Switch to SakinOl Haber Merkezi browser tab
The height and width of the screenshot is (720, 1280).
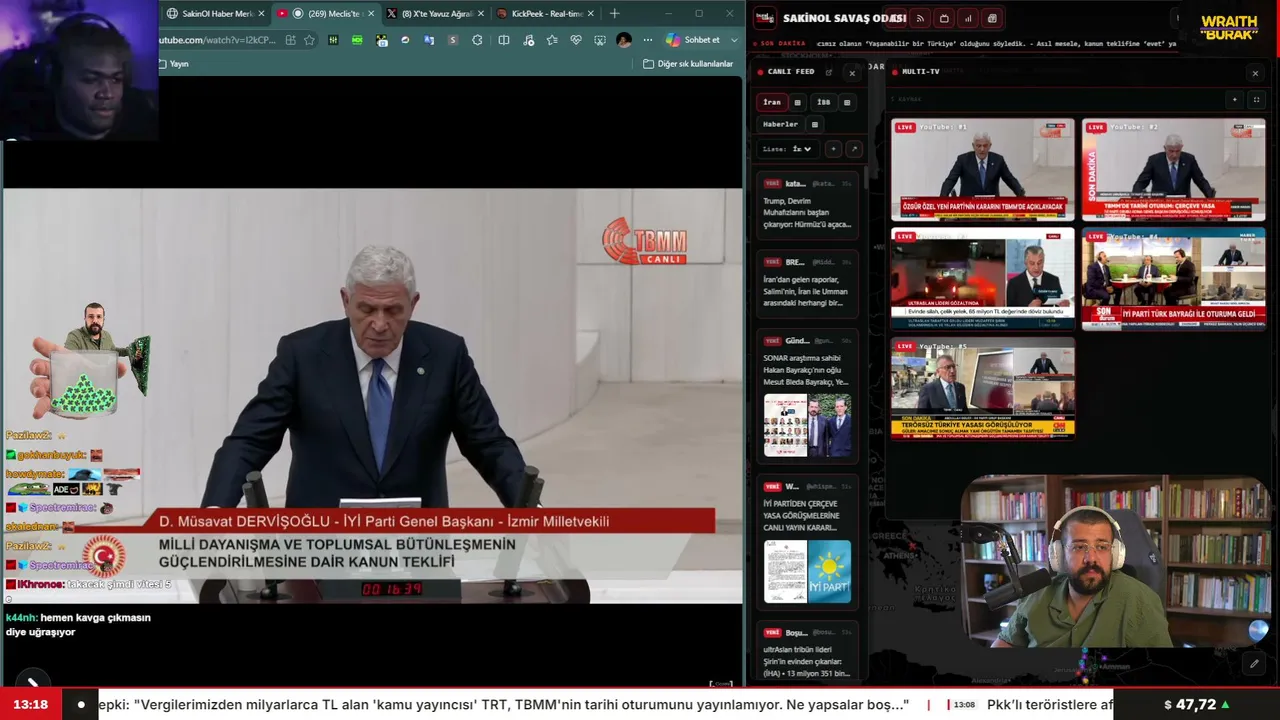(x=215, y=14)
